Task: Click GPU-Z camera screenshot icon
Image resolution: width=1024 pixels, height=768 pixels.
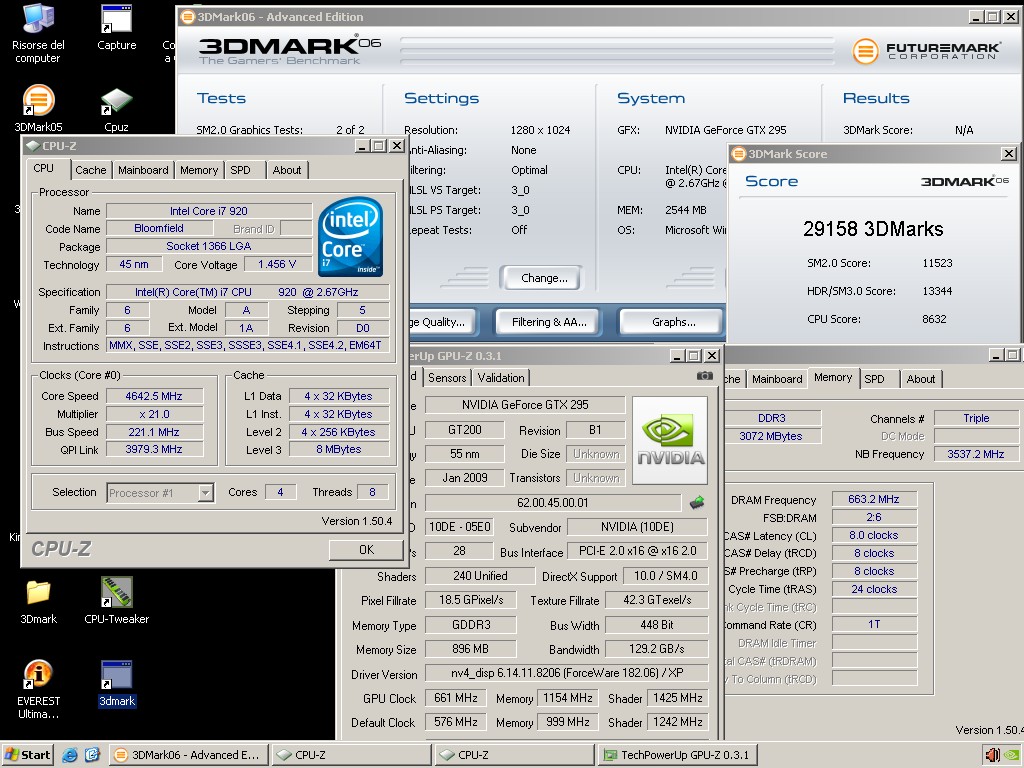Action: coord(705,376)
